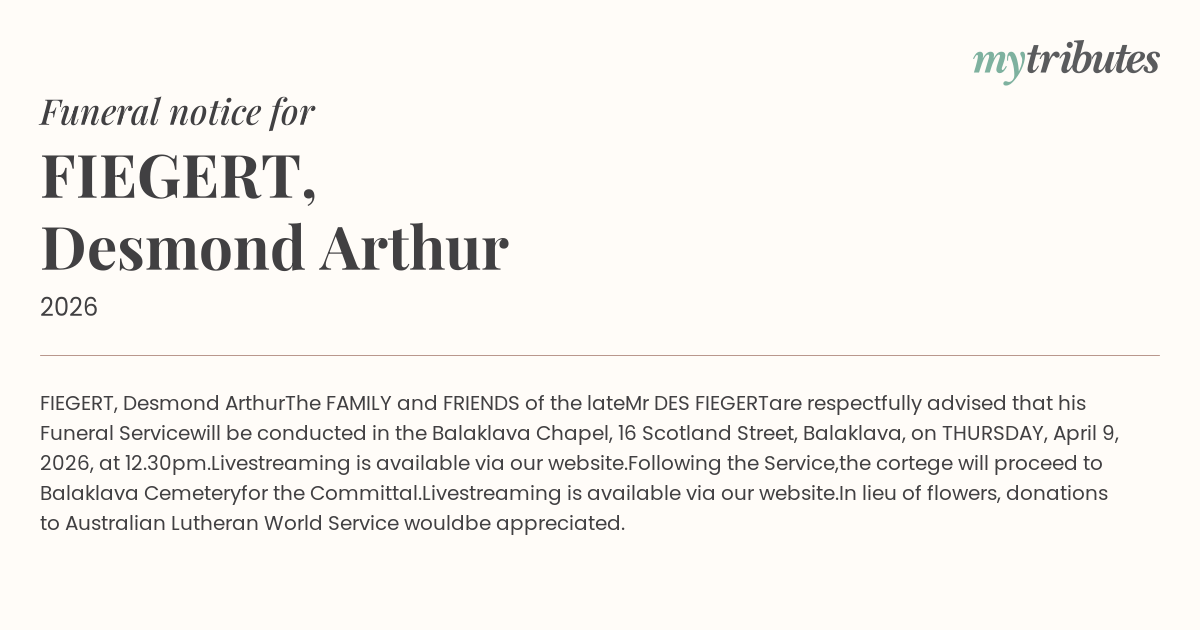Click "Mr DES FIEGERT" in the notice text
Image resolution: width=1200 pixels, height=630 pixels.
696,404
